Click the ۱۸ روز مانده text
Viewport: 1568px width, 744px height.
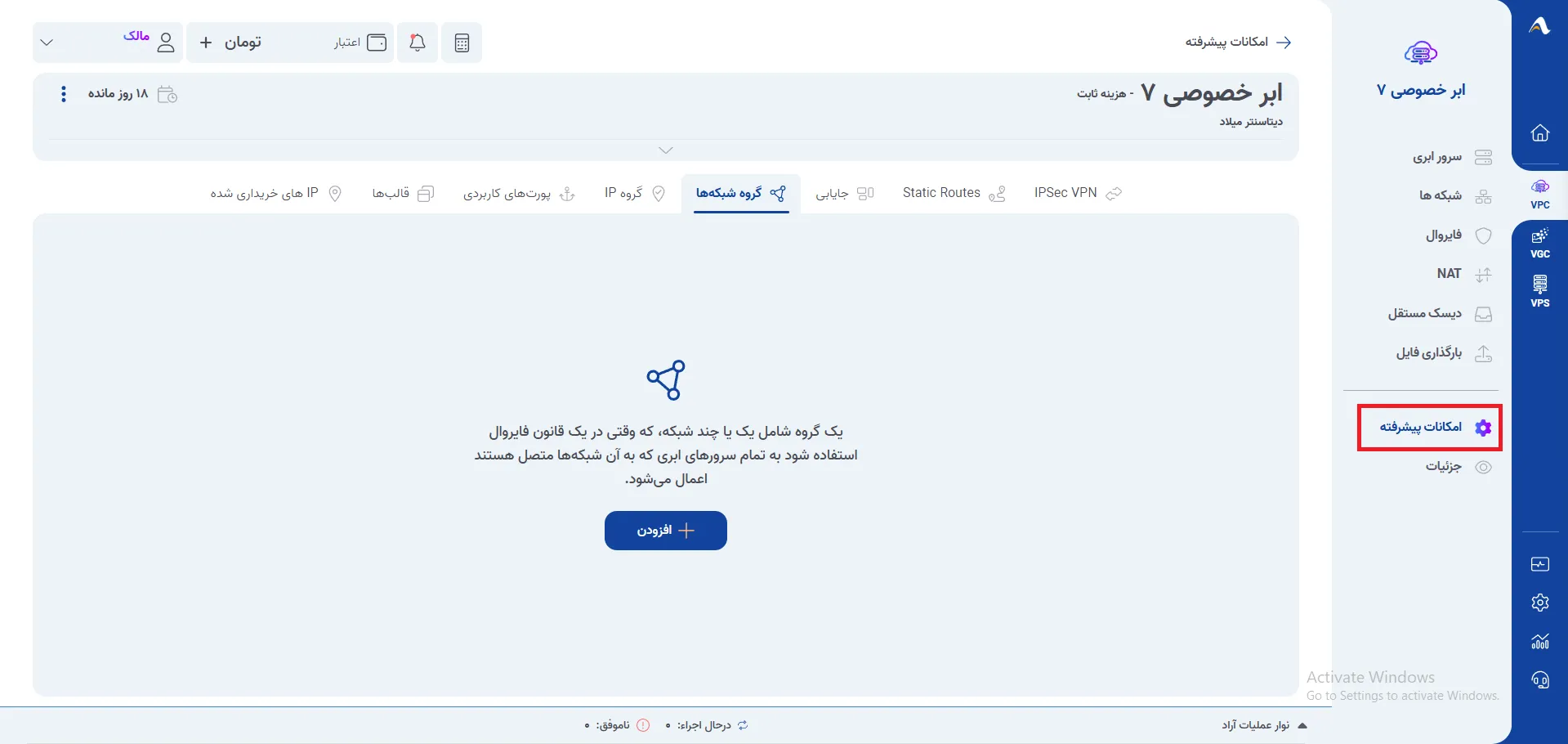pyautogui.click(x=118, y=94)
